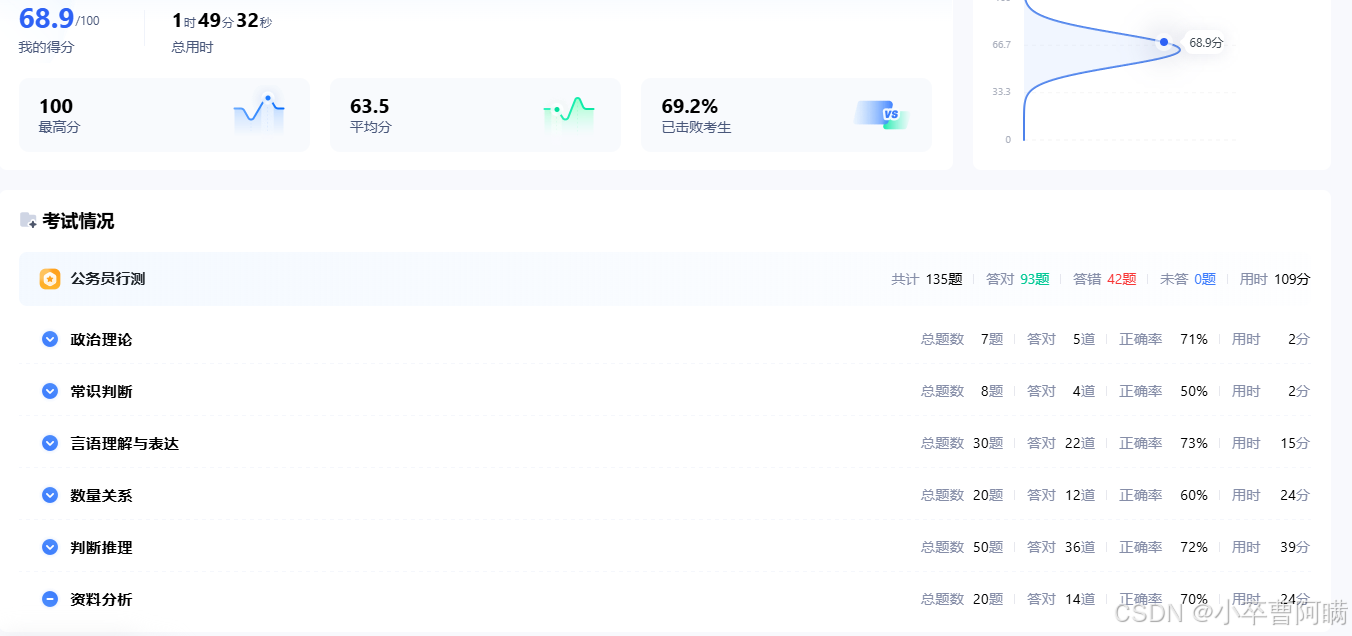Viewport: 1352px width, 636px height.
Task: Click the 言语理解与表达 row label
Action: (124, 444)
